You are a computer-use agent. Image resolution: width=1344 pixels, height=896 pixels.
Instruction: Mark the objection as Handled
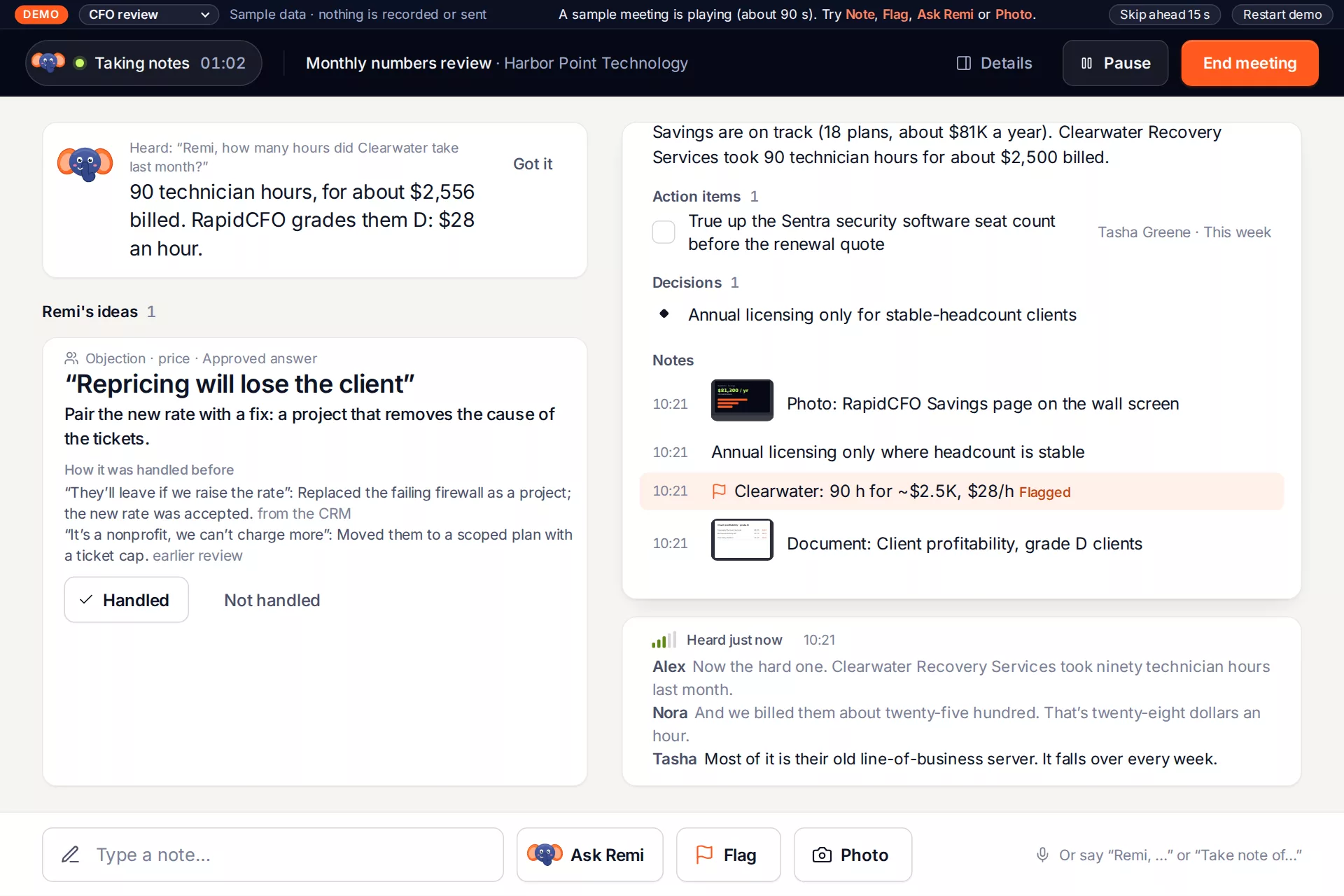[126, 600]
